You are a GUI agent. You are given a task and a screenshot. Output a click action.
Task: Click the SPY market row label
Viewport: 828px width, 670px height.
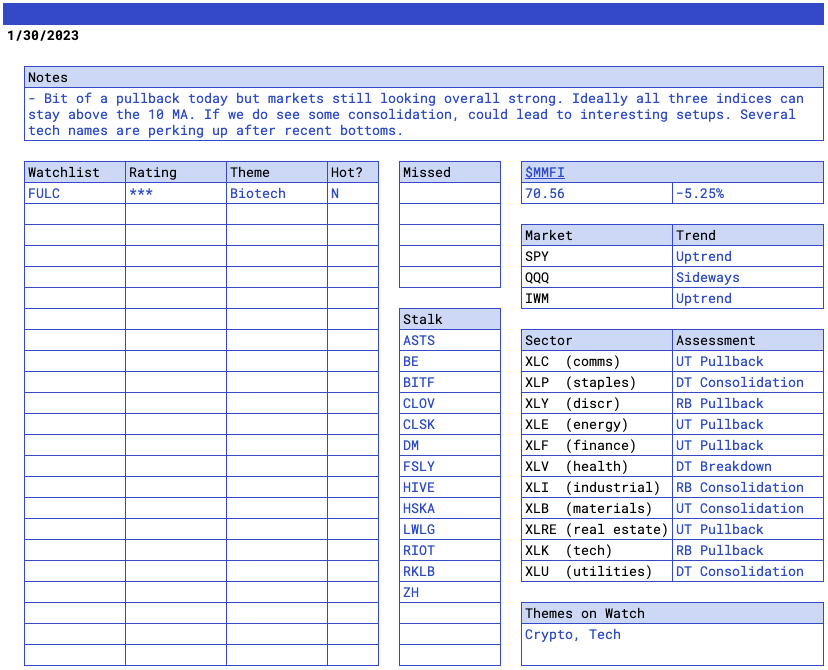coord(597,257)
